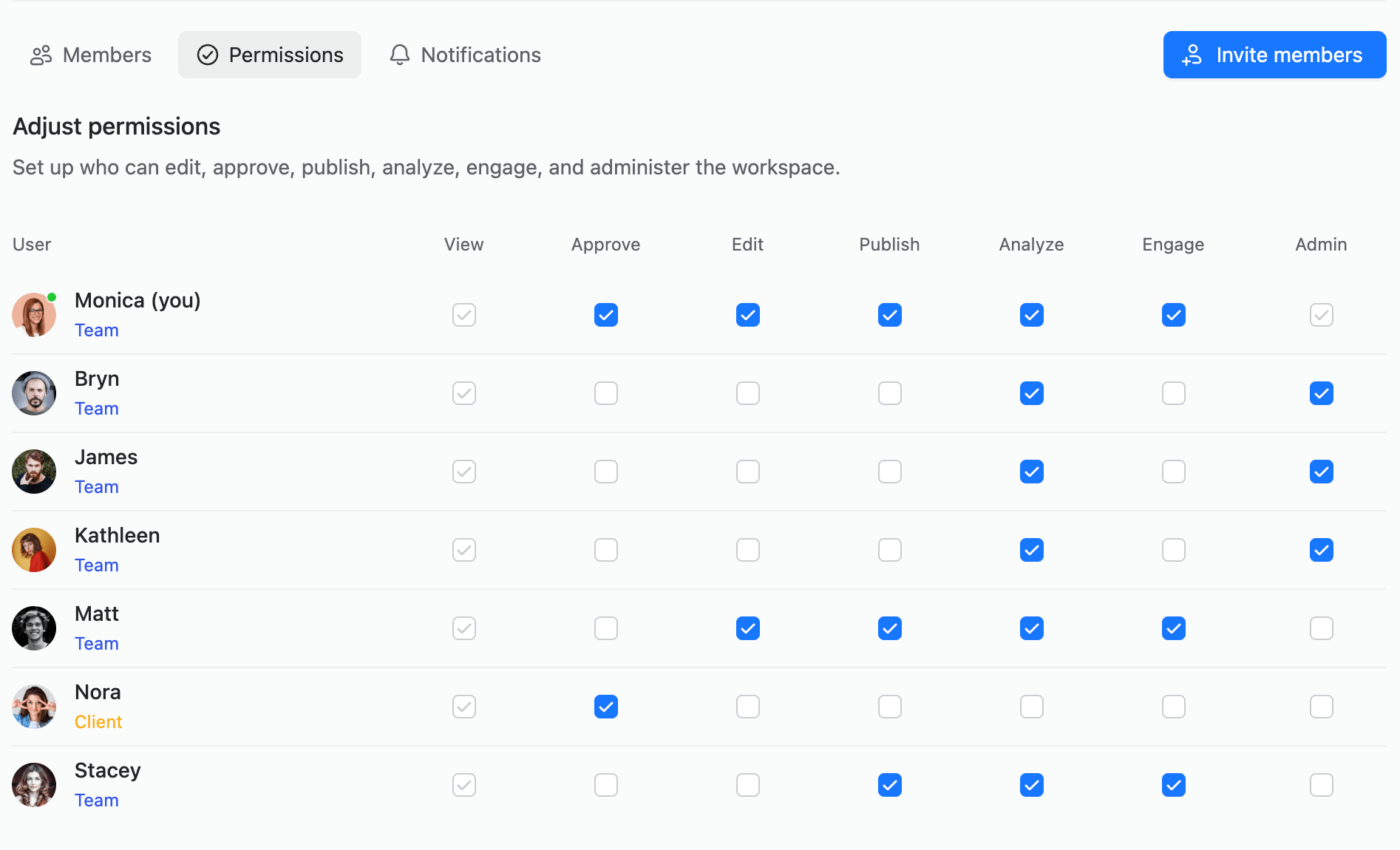Click the Team label under Kathleen
Image resolution: width=1400 pixels, height=850 pixels.
tap(97, 565)
